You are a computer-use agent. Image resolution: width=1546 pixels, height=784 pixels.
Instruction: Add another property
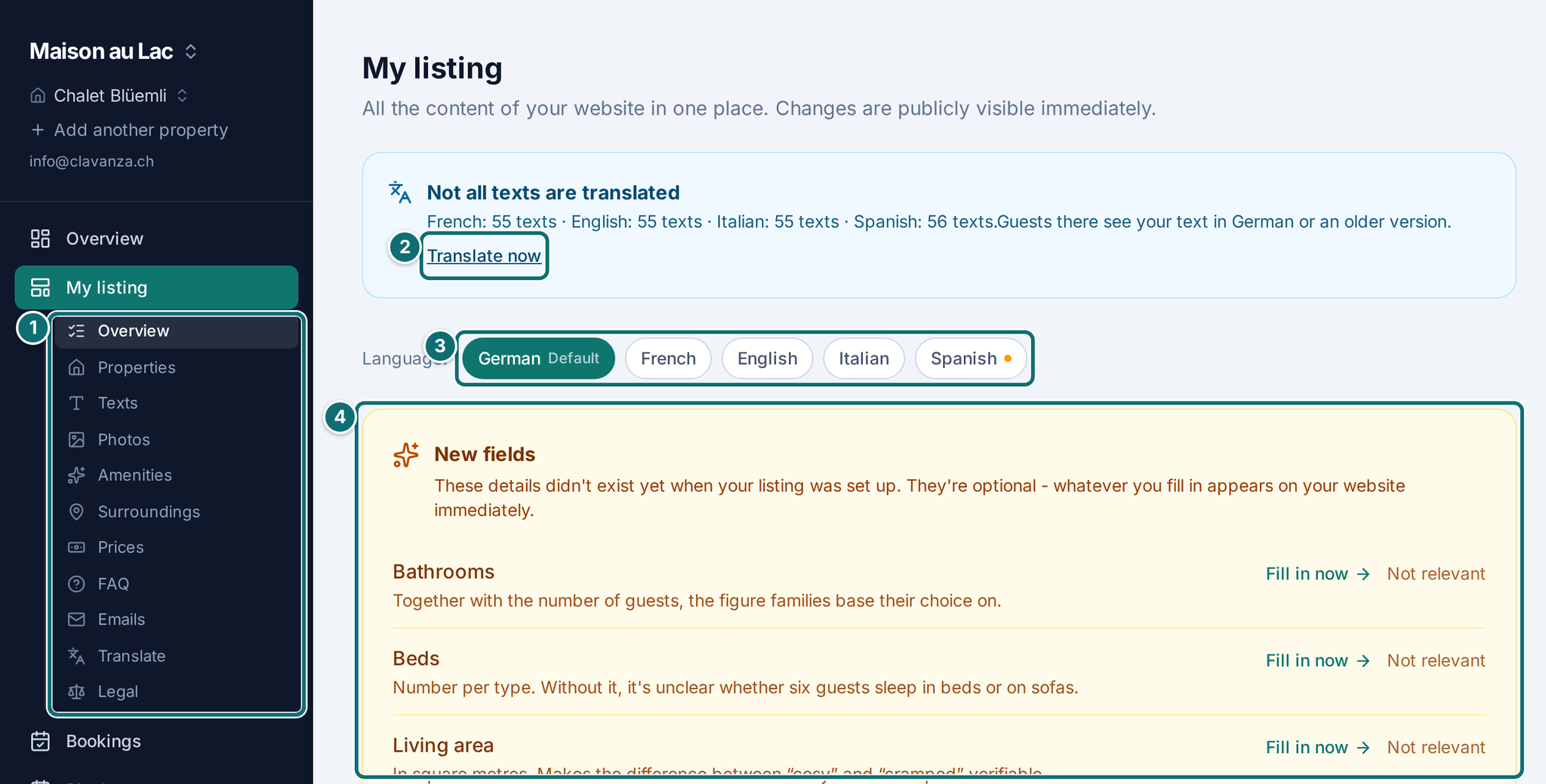pos(129,130)
